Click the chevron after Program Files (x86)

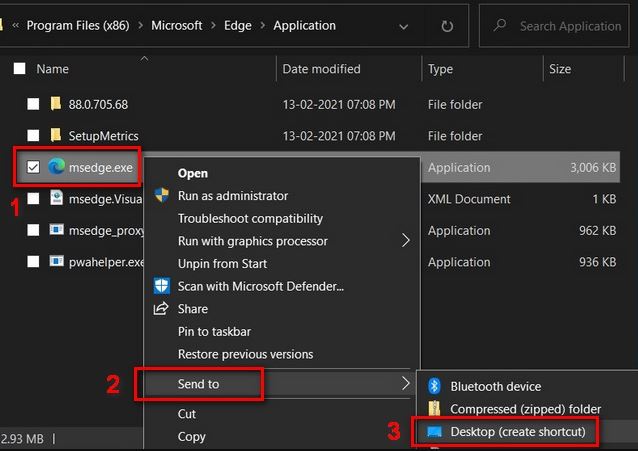[x=140, y=26]
